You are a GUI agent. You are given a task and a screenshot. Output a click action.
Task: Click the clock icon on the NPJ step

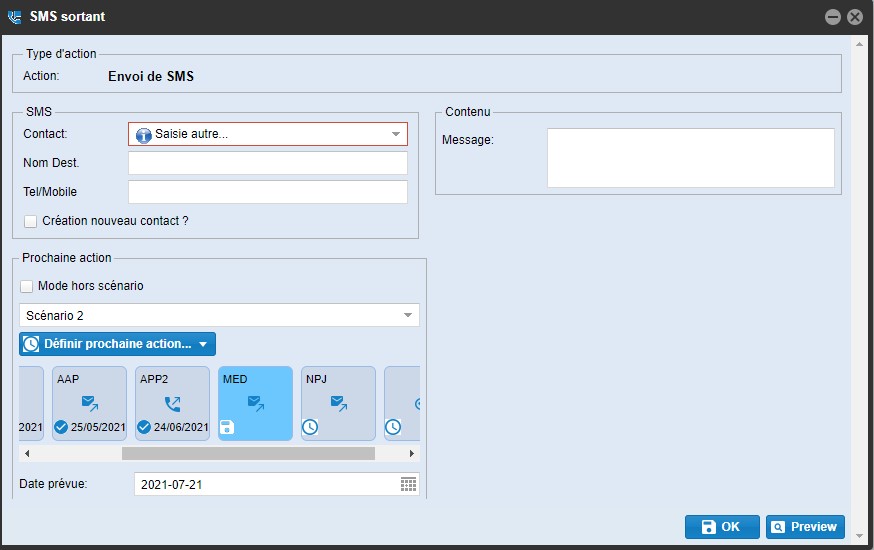[x=311, y=427]
